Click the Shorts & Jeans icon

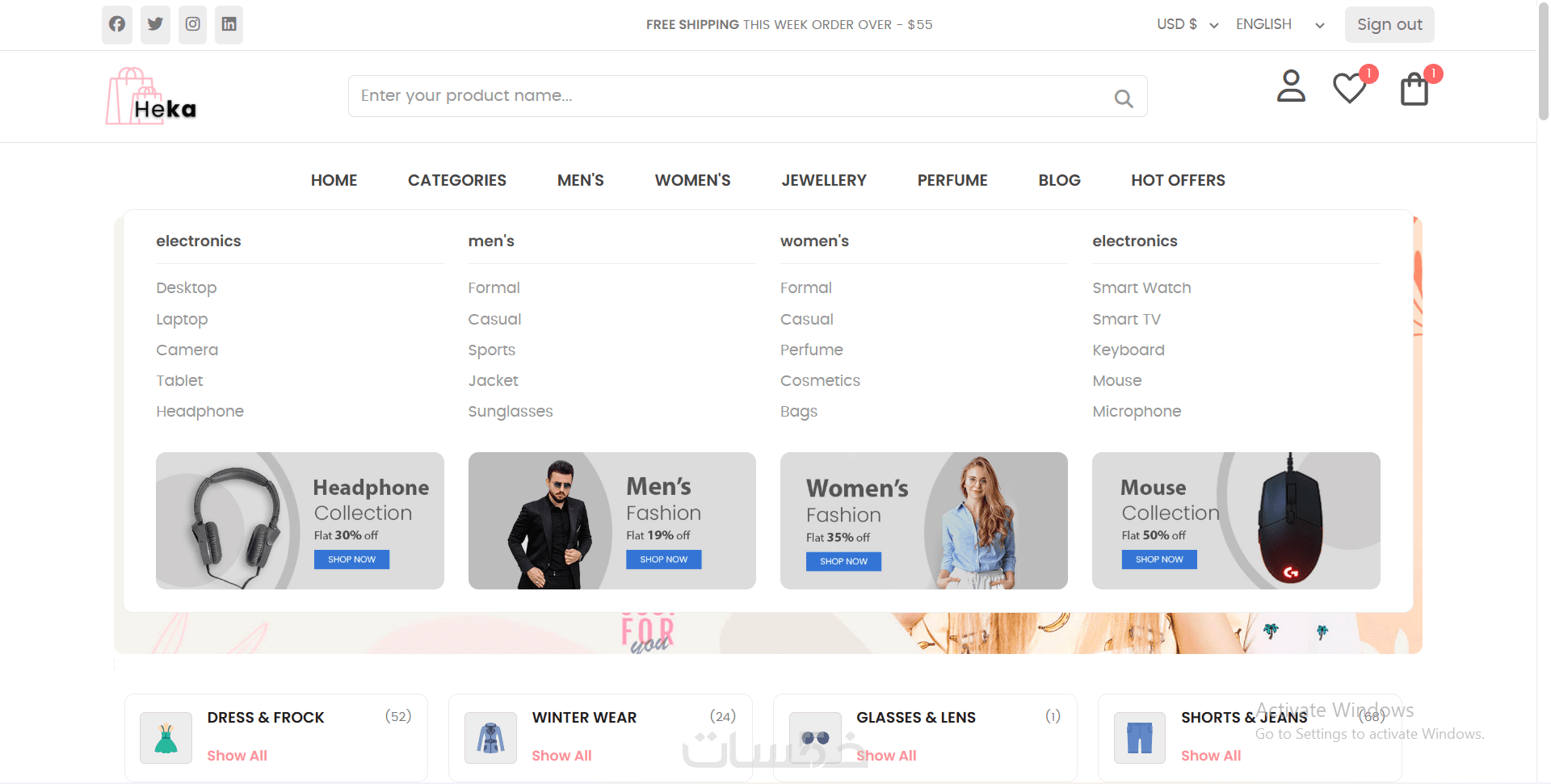coord(1140,738)
